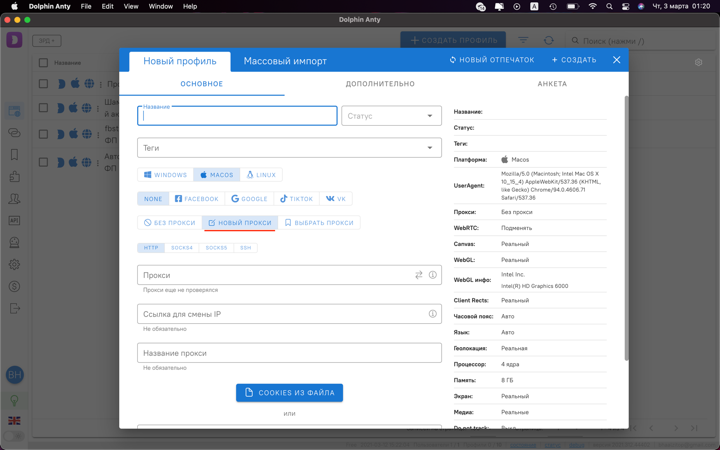Toggle the select-all checkbox beside Название header
The height and width of the screenshot is (450, 720).
tap(43, 62)
